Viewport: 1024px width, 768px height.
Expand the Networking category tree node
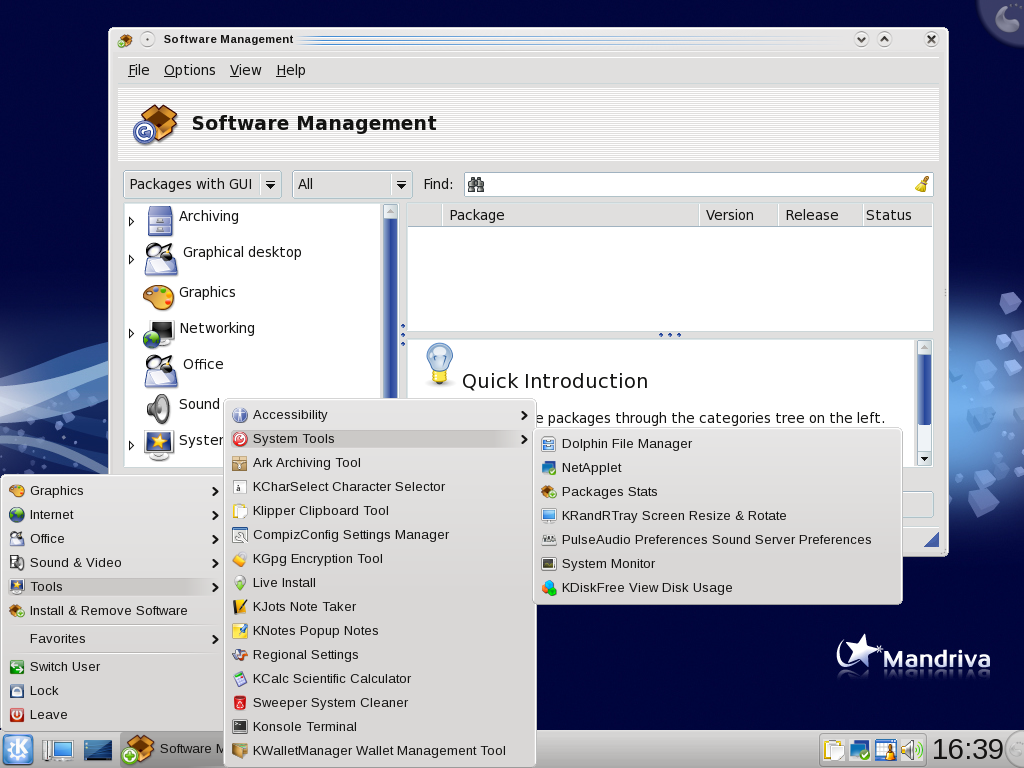[x=131, y=334]
